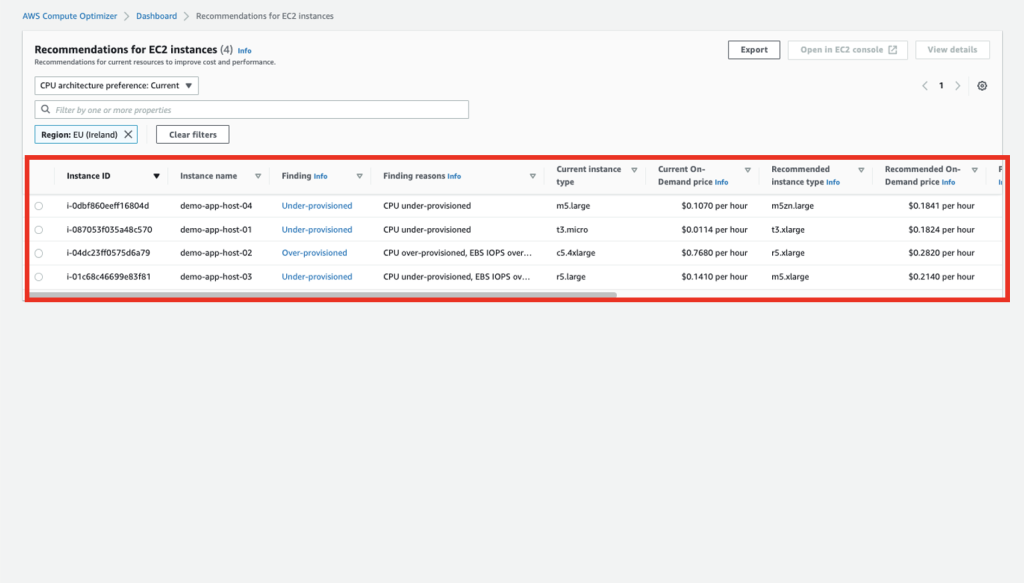Select radio for demo-app-host-01 row

pyautogui.click(x=39, y=230)
